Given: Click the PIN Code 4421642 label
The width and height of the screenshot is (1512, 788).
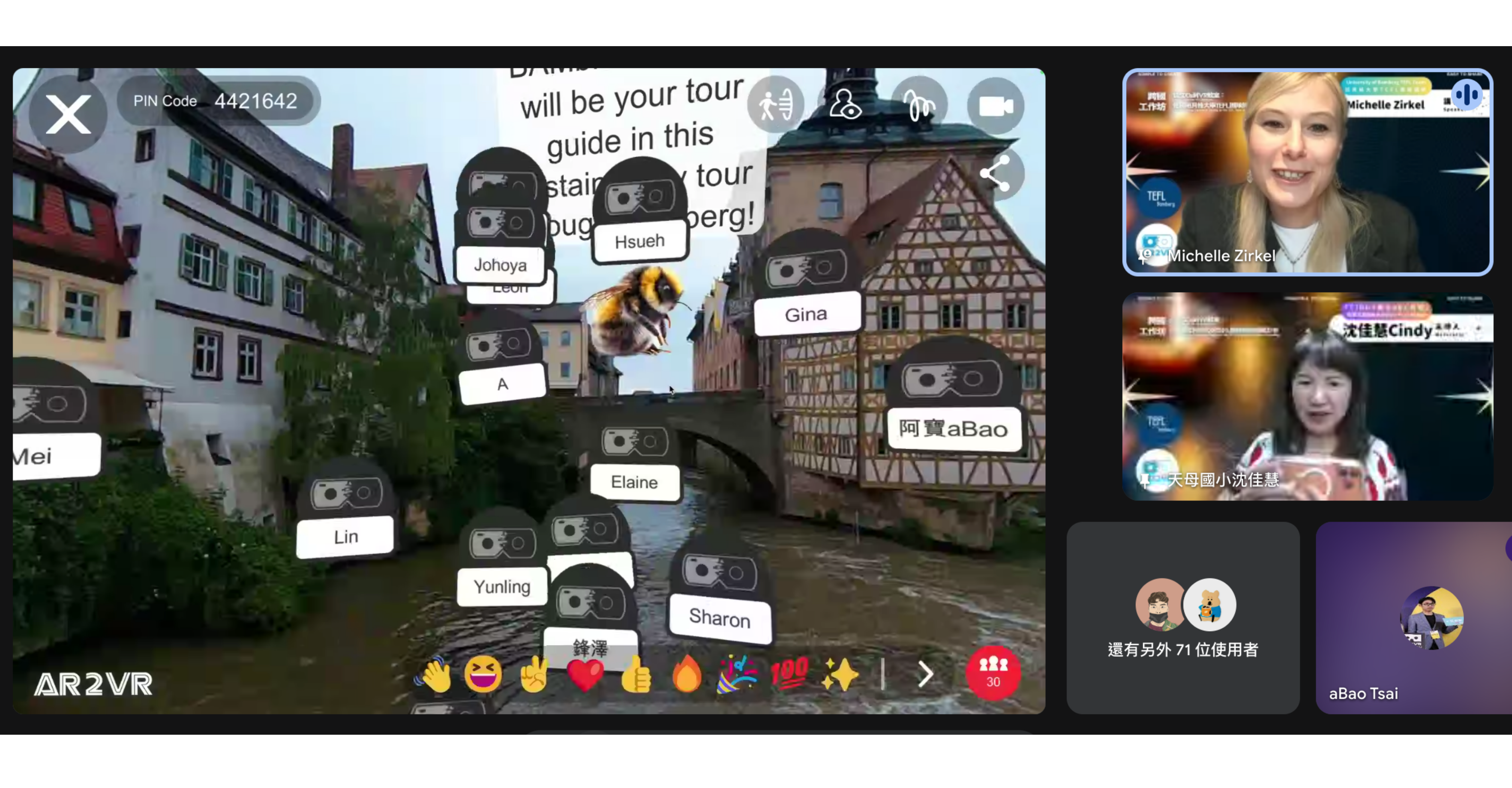Looking at the screenshot, I should point(215,101).
